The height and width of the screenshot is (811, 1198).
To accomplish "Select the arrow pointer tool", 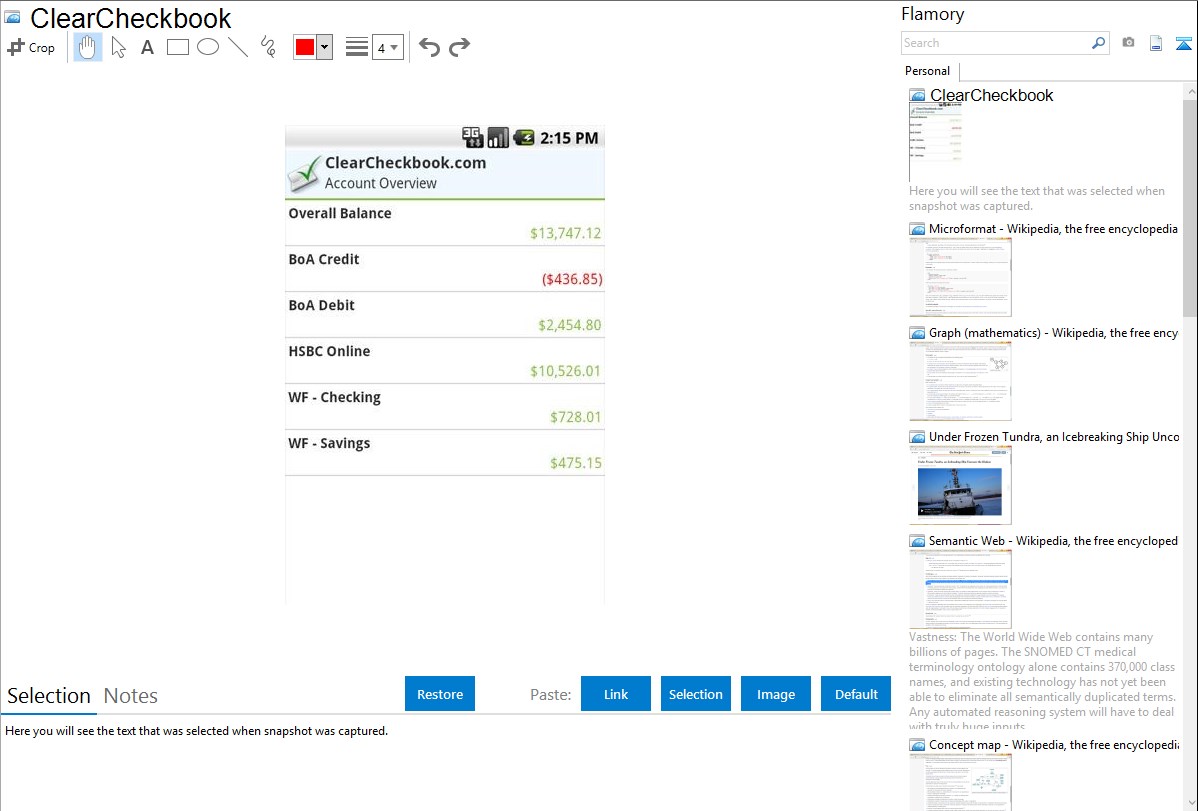I will [x=118, y=47].
